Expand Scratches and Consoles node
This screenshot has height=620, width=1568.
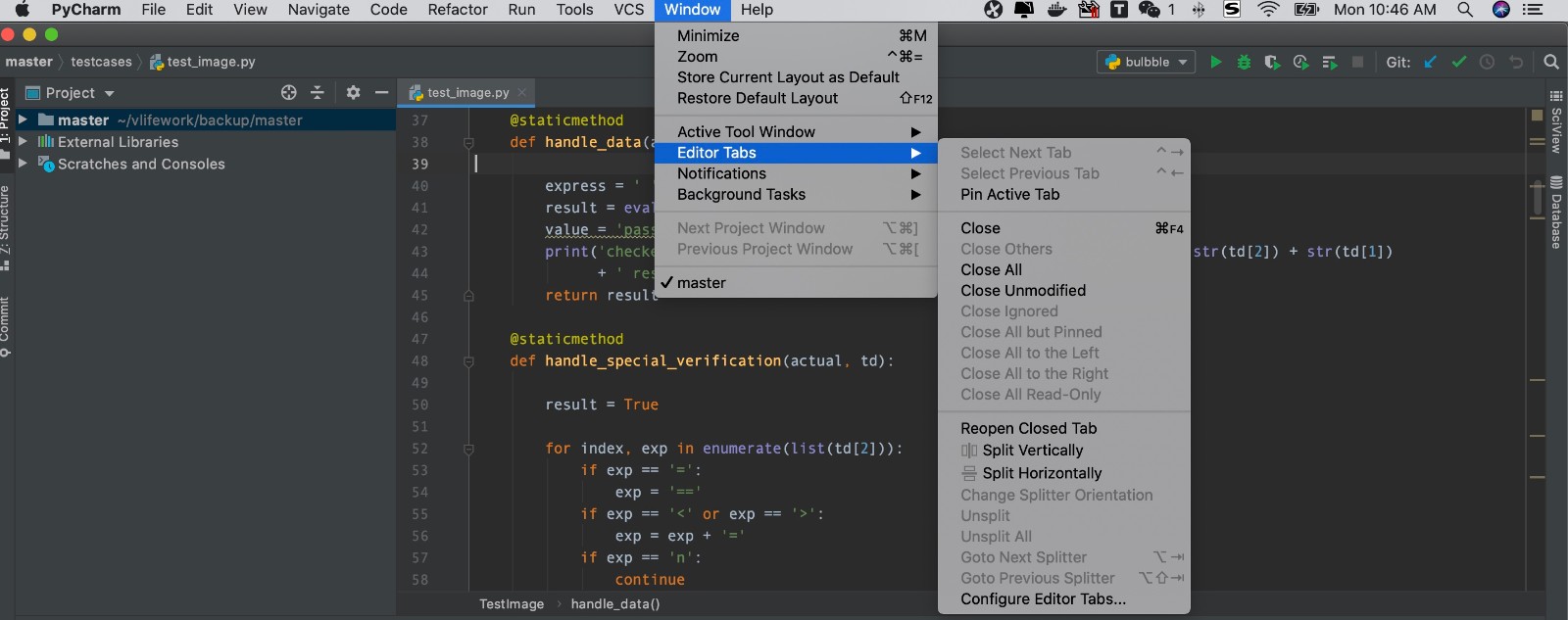pos(22,164)
